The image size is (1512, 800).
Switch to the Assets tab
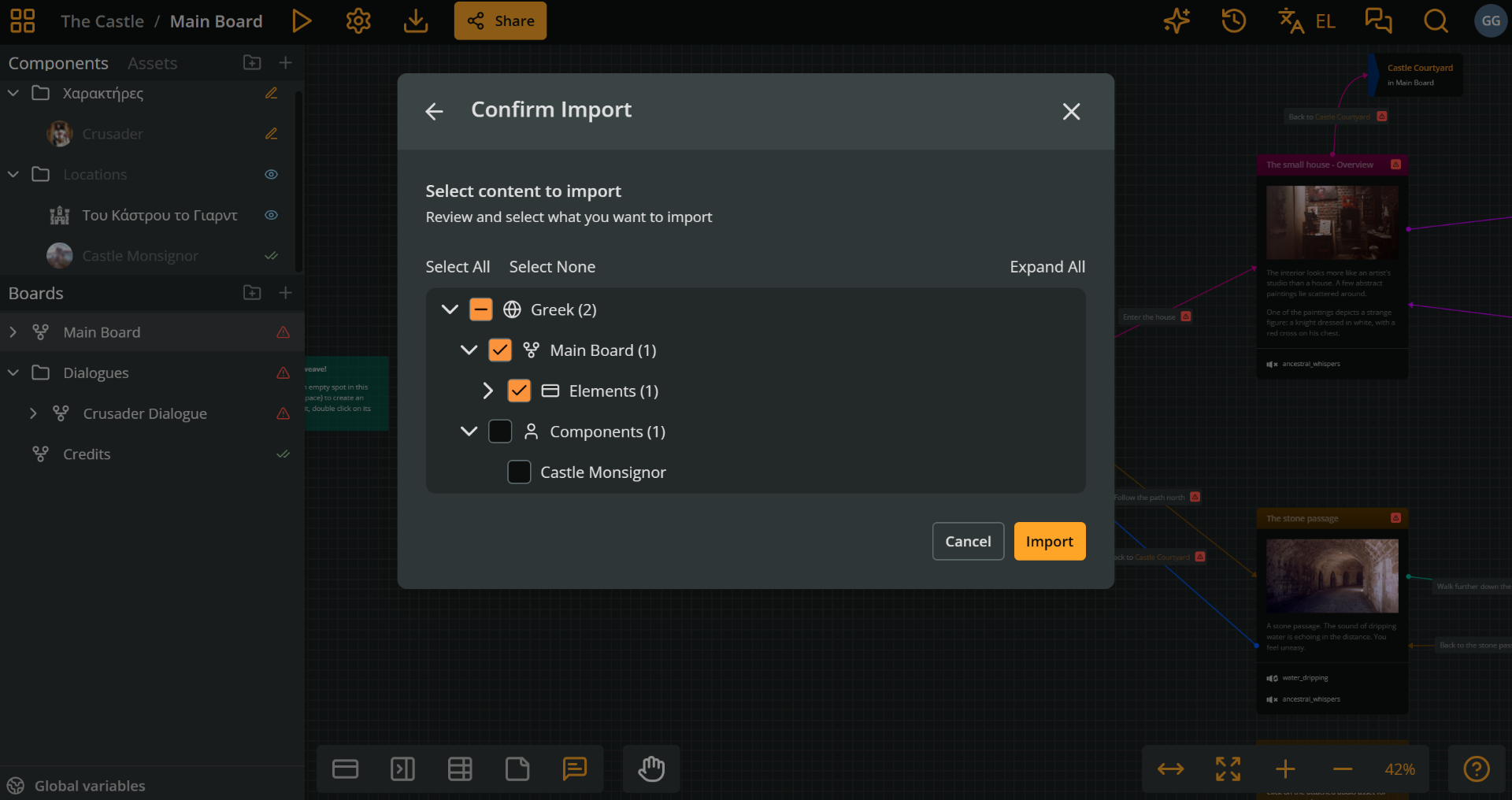coord(152,63)
